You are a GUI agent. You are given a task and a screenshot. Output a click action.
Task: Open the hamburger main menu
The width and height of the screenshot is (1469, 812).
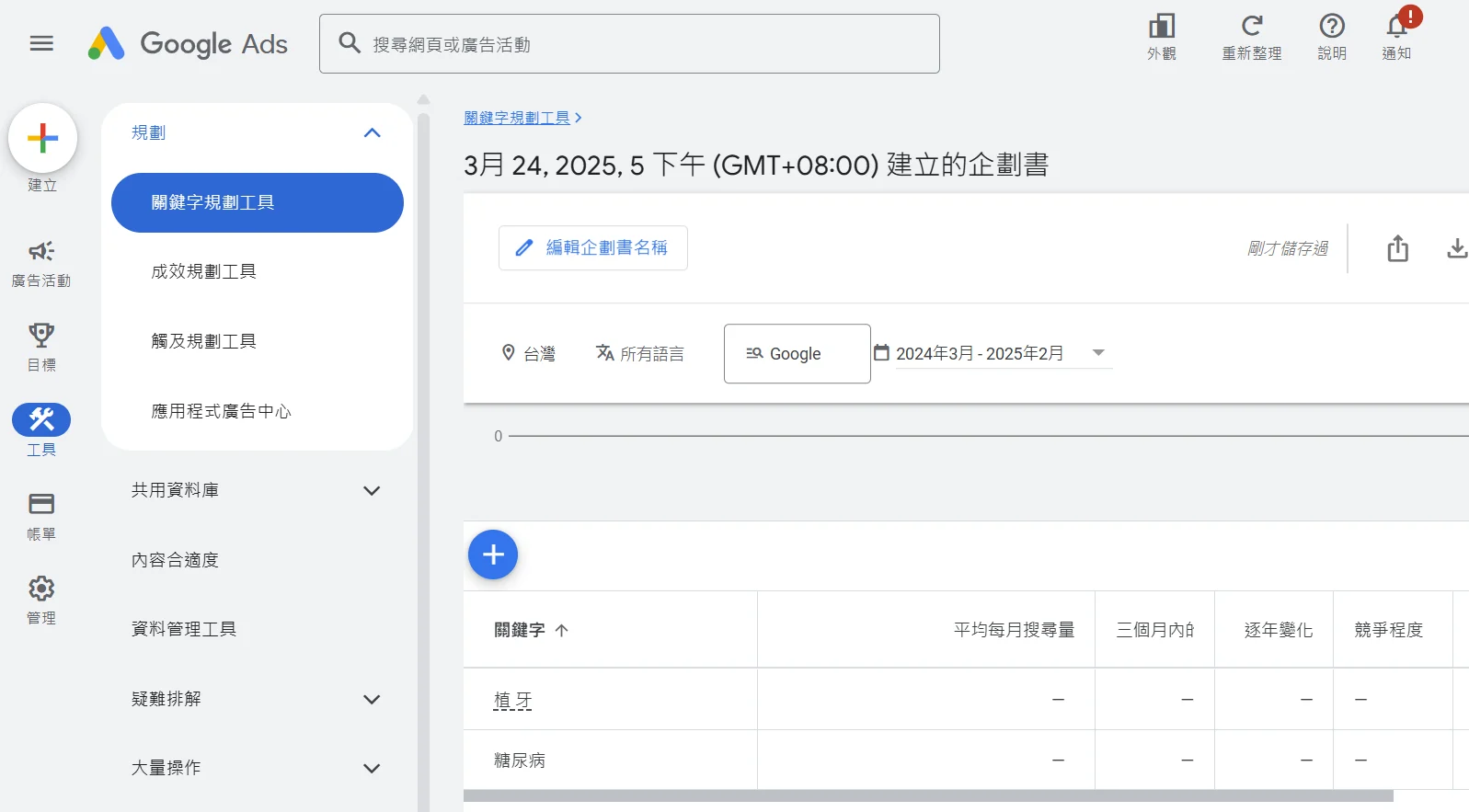coord(41,43)
